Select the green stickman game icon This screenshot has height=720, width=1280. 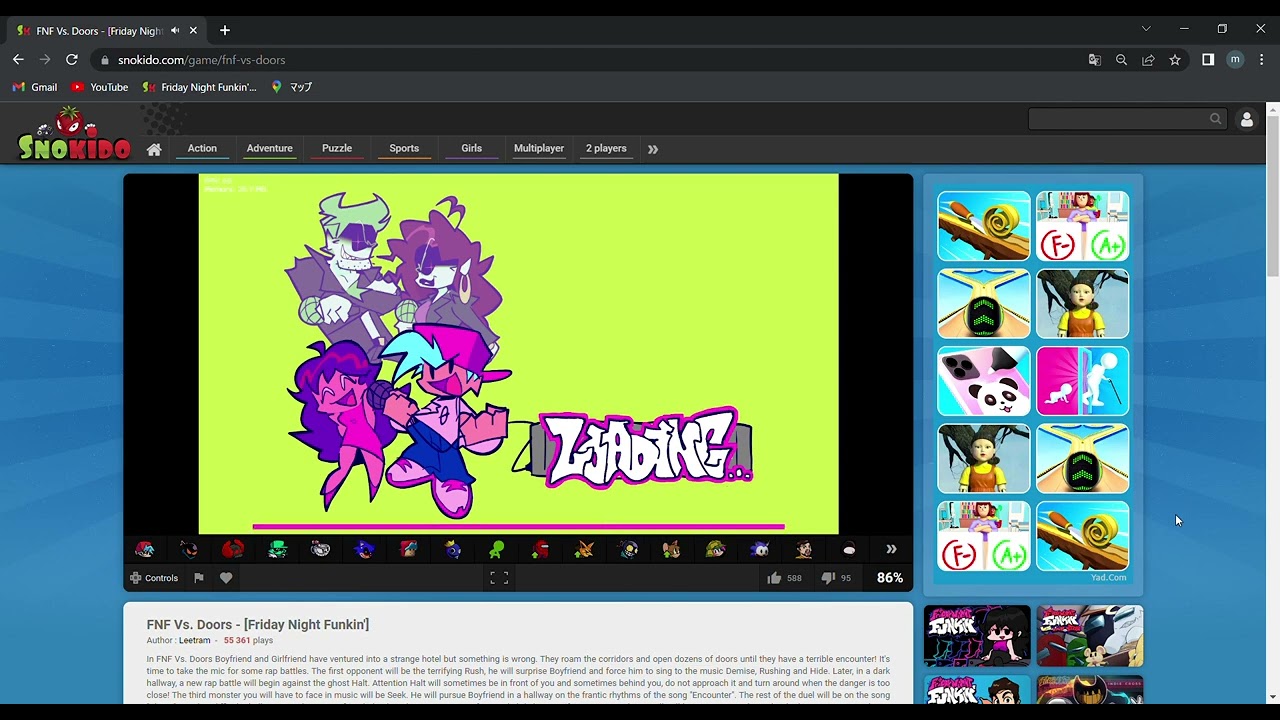click(x=497, y=549)
